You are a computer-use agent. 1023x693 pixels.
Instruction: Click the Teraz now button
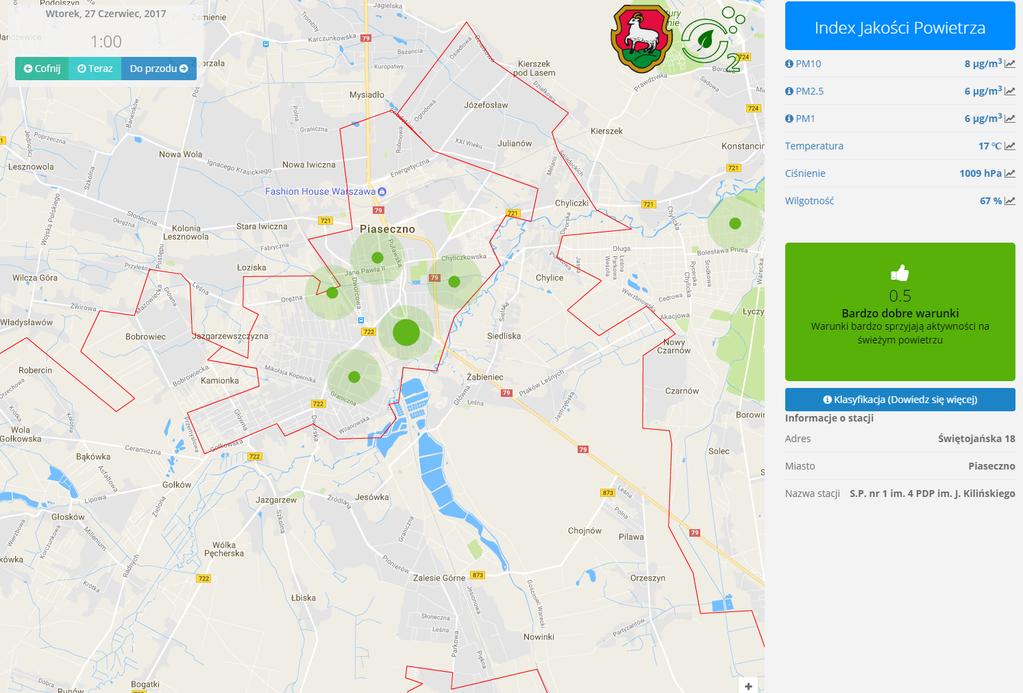(95, 69)
